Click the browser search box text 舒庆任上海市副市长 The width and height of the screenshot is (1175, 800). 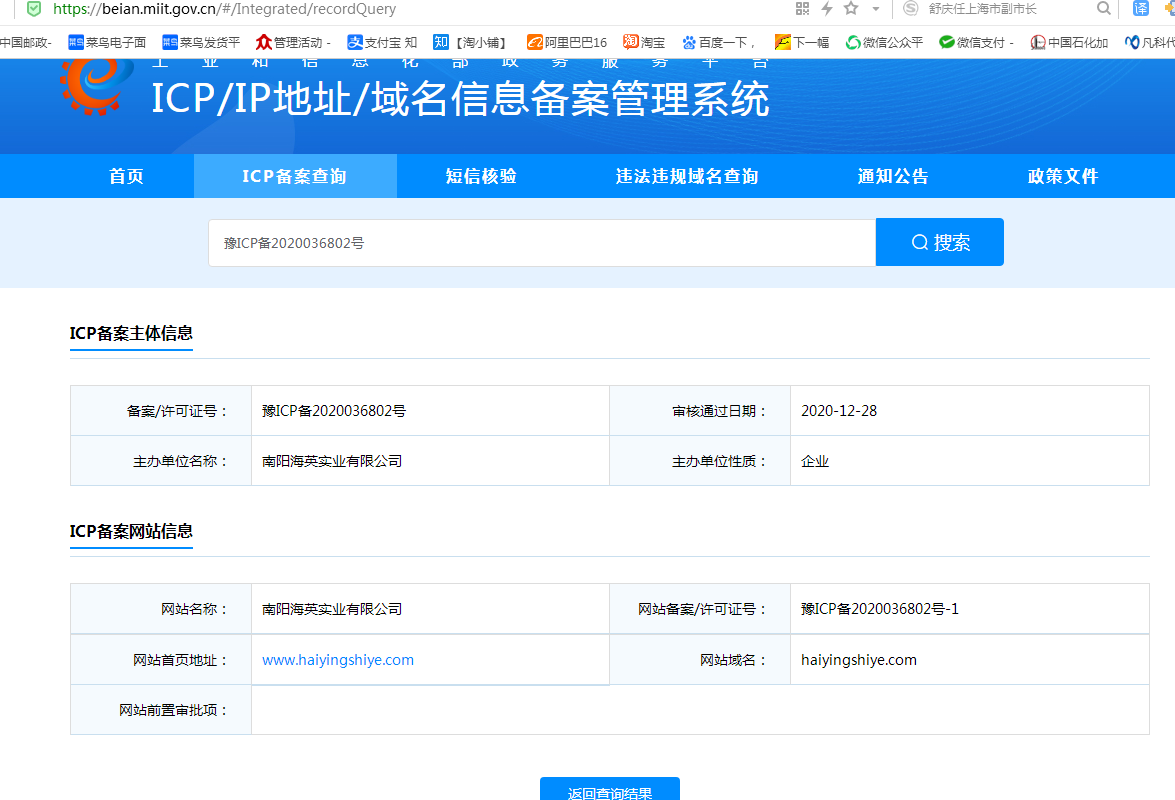[982, 9]
